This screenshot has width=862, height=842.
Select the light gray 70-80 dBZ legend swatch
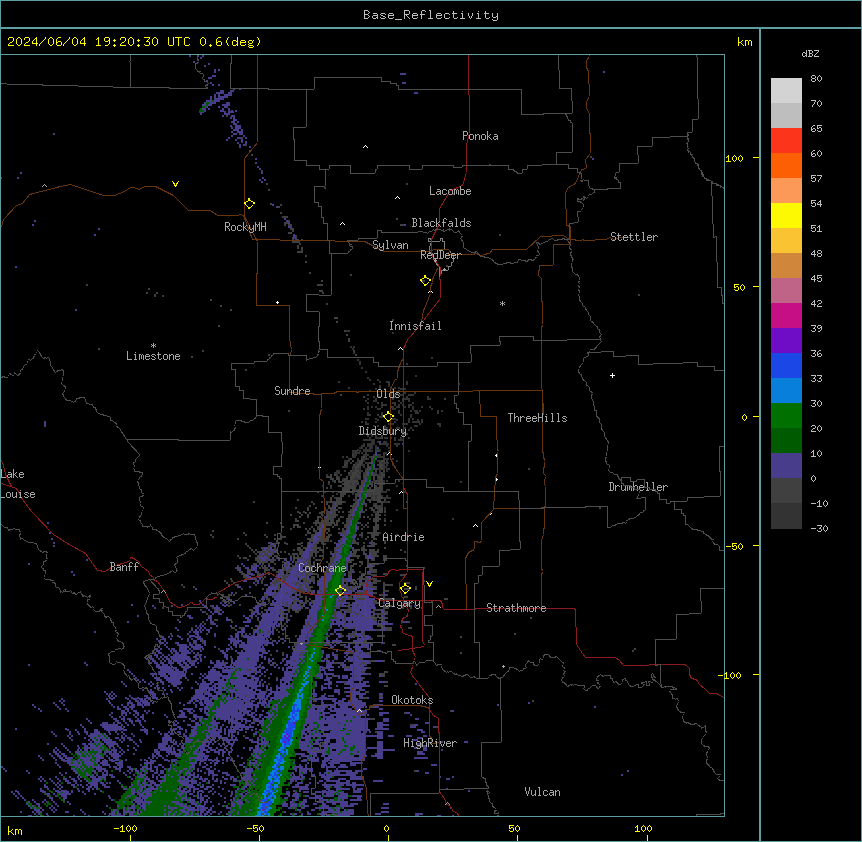click(x=786, y=91)
